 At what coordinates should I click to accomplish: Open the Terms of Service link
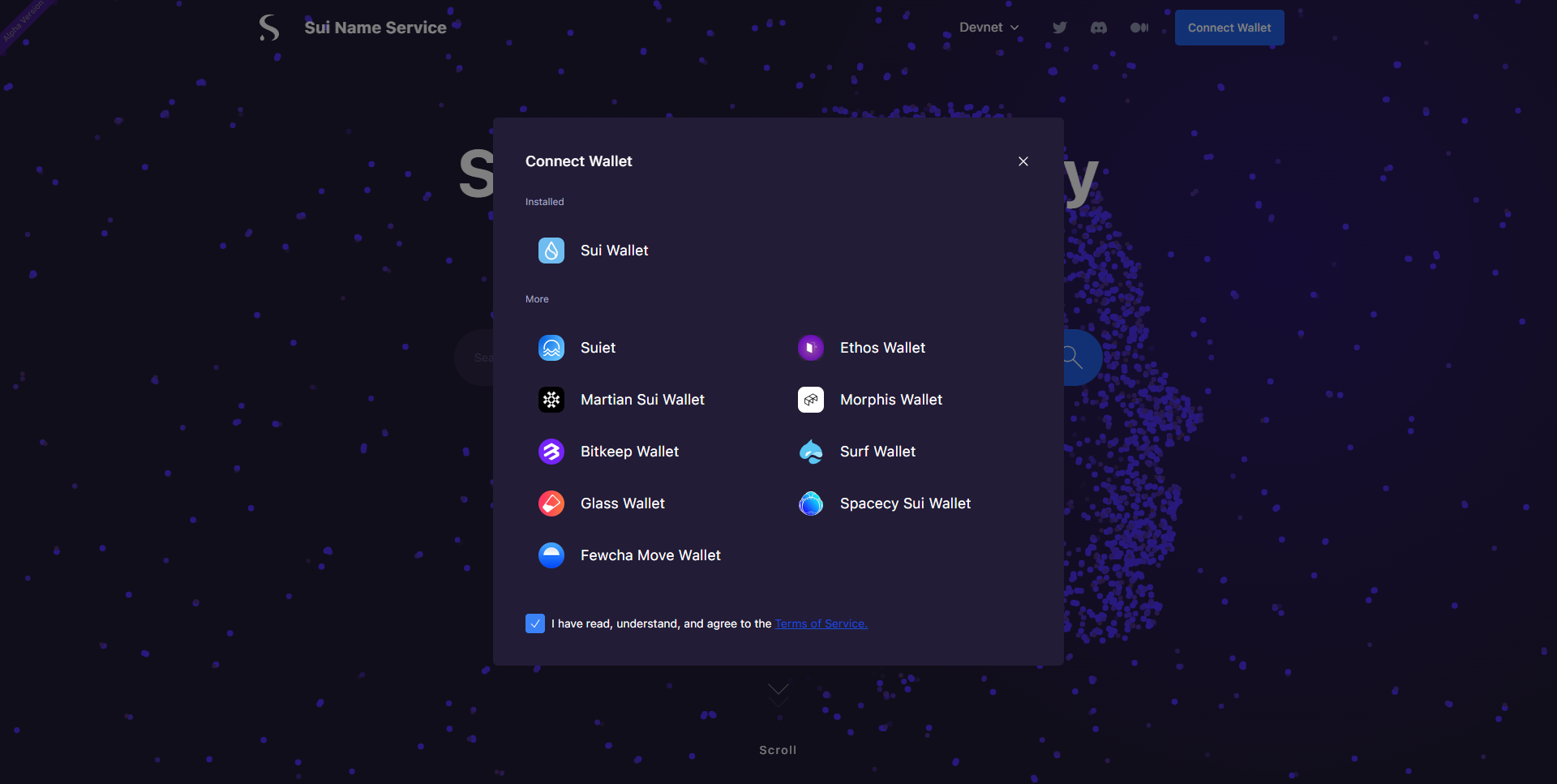[x=821, y=623]
